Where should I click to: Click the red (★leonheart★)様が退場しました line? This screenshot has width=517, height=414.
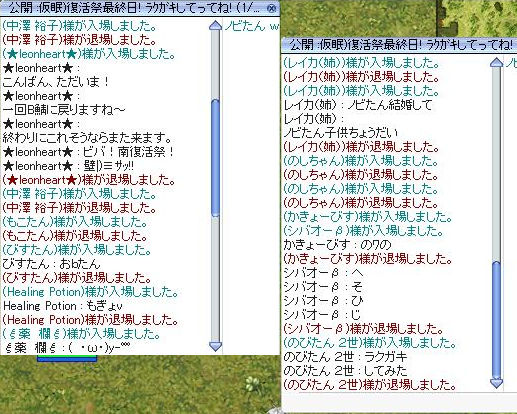click(x=89, y=180)
